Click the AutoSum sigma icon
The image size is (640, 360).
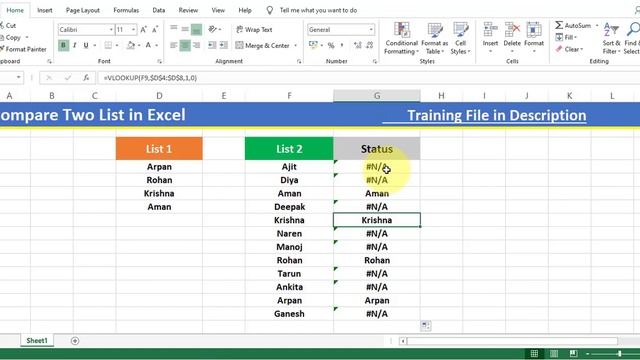[x=559, y=25]
